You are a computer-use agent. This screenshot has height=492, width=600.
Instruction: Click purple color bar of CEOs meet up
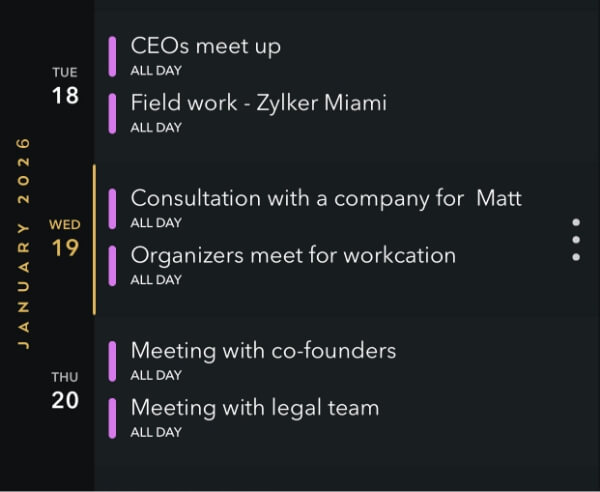113,57
